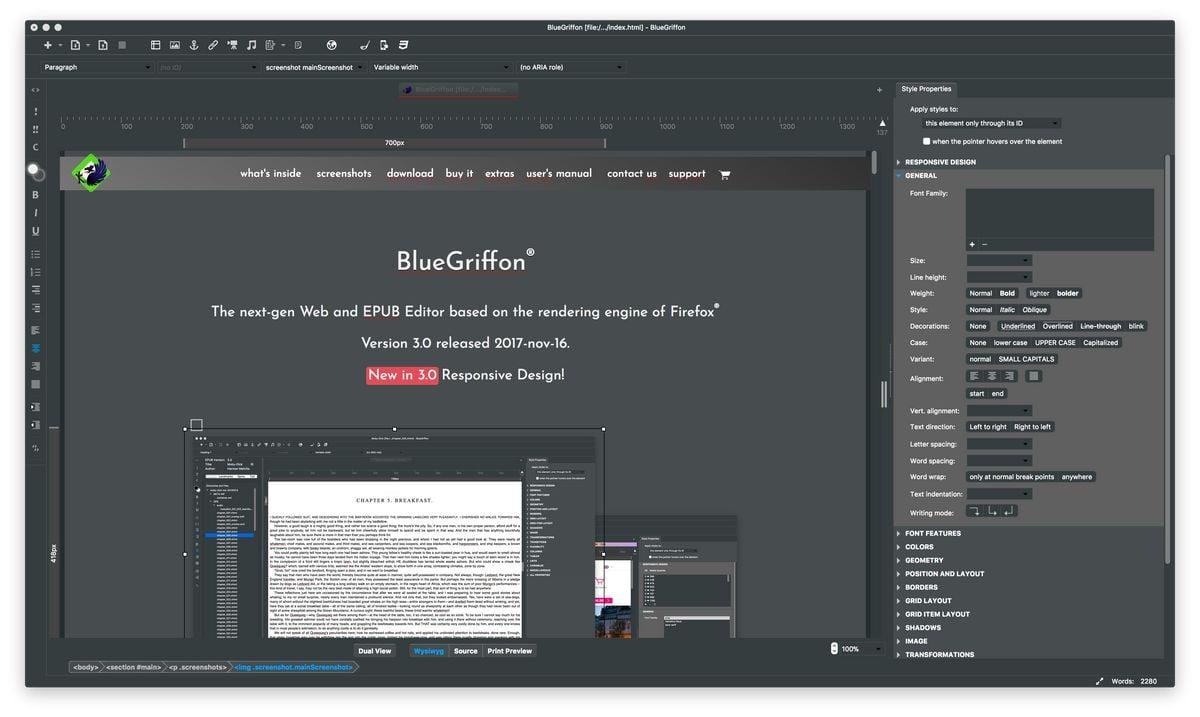
Task: Click the '<body>' breadcrumb element
Action: tap(85, 667)
